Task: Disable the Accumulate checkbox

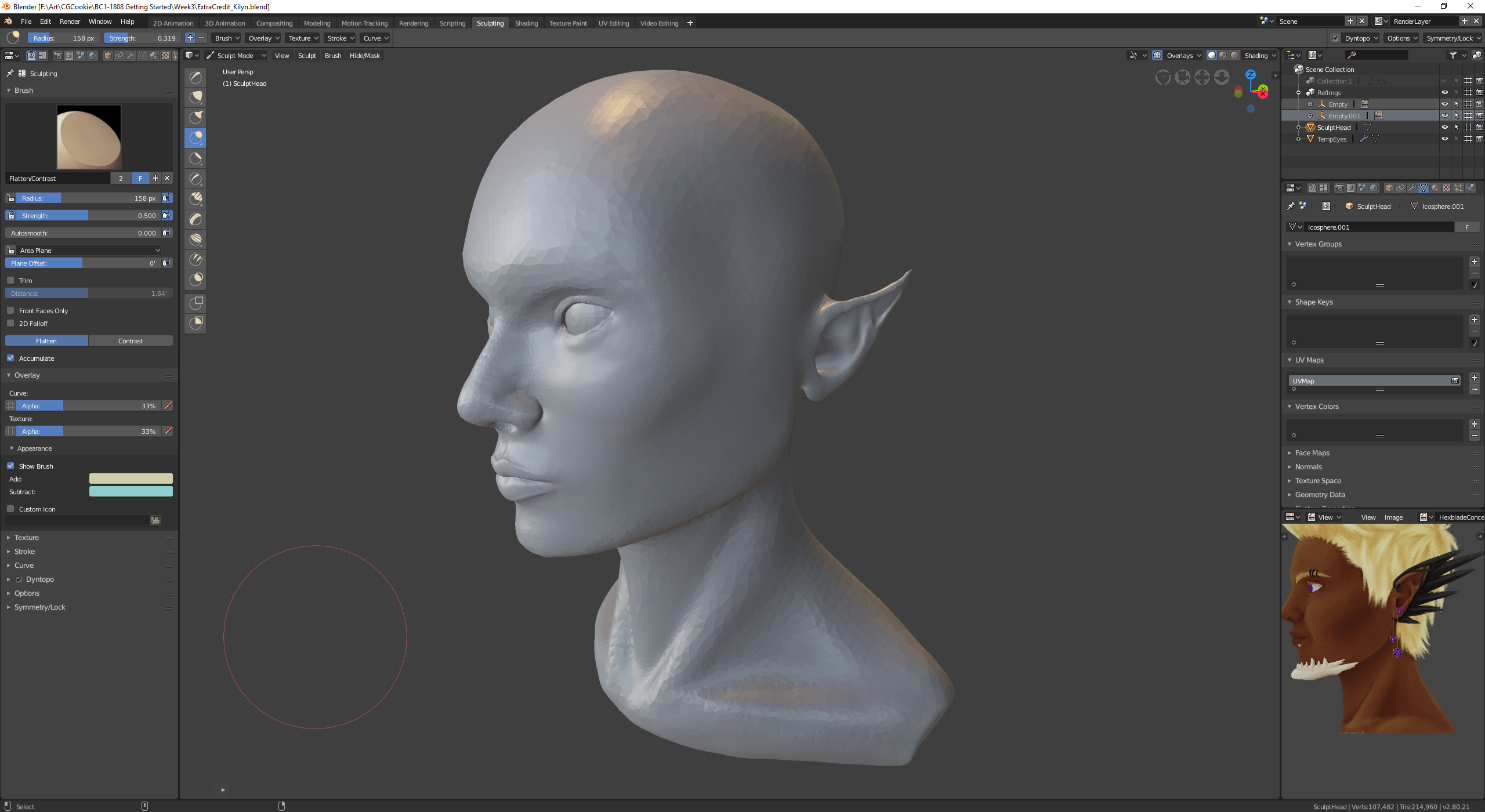Action: 10,358
